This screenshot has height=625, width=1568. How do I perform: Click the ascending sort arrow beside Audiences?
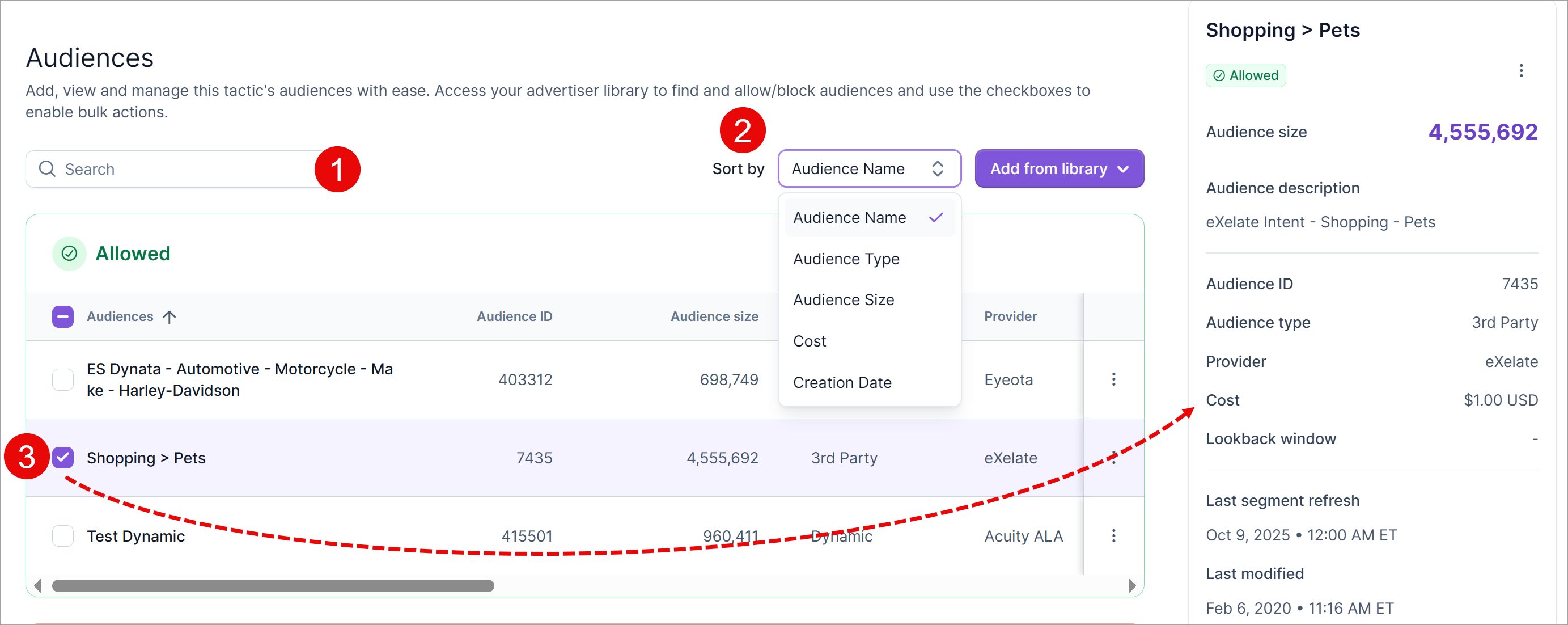pos(169,317)
